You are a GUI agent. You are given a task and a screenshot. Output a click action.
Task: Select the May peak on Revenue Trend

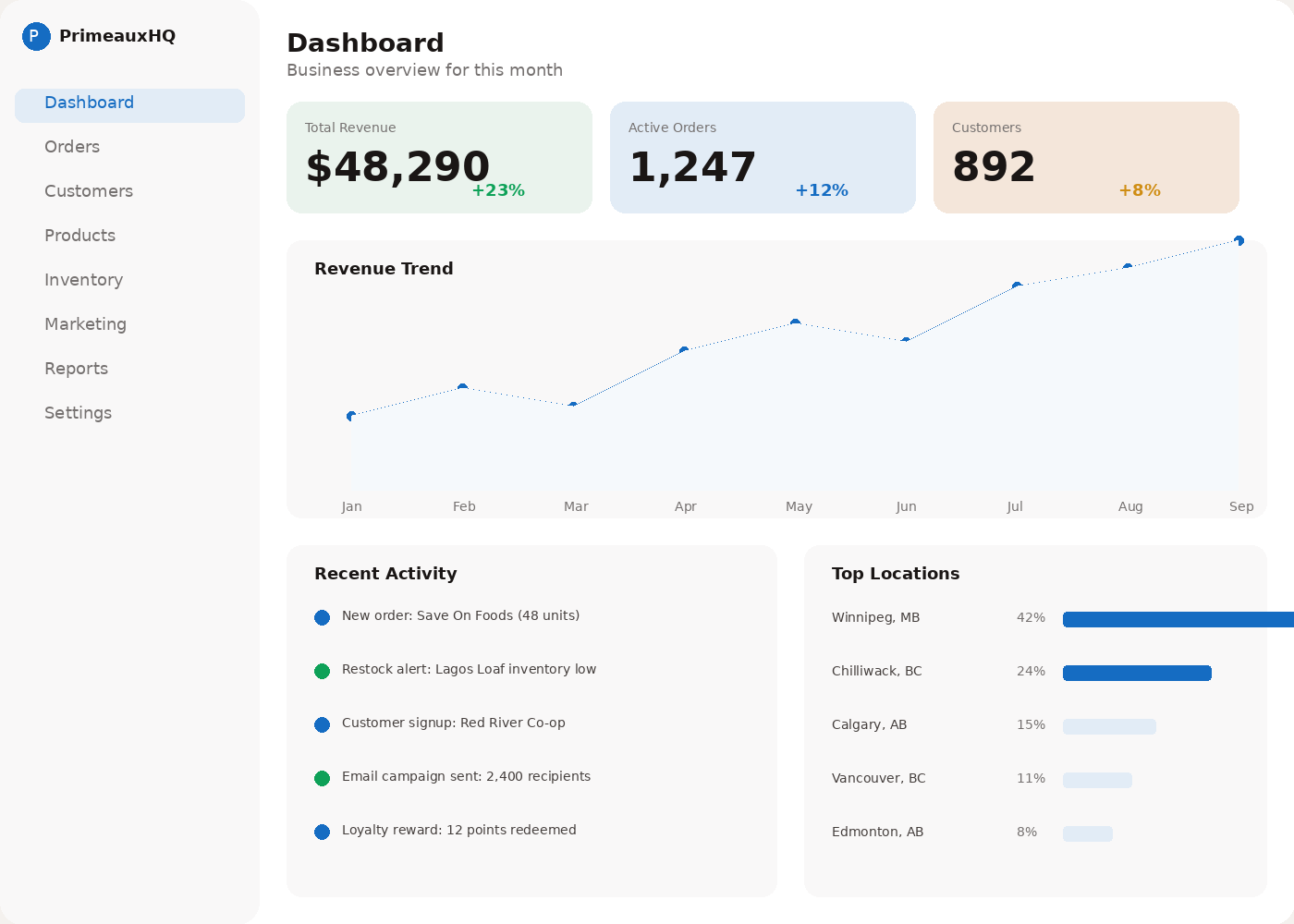coord(796,322)
